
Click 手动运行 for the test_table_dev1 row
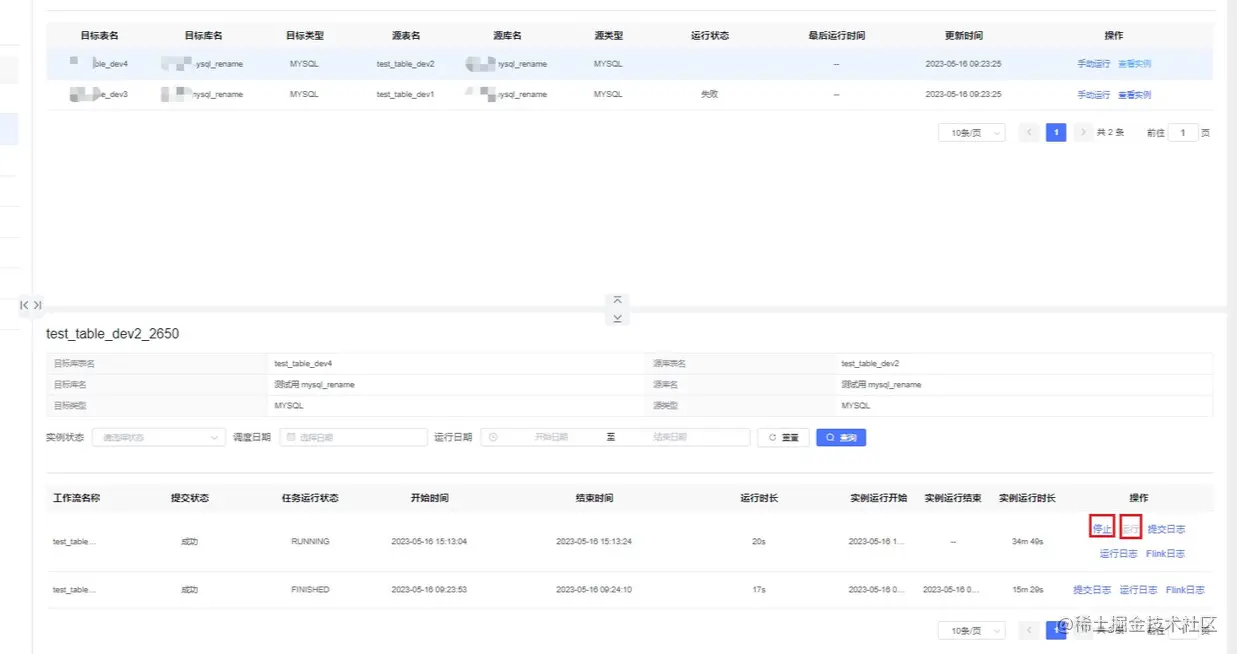pyautogui.click(x=1093, y=95)
